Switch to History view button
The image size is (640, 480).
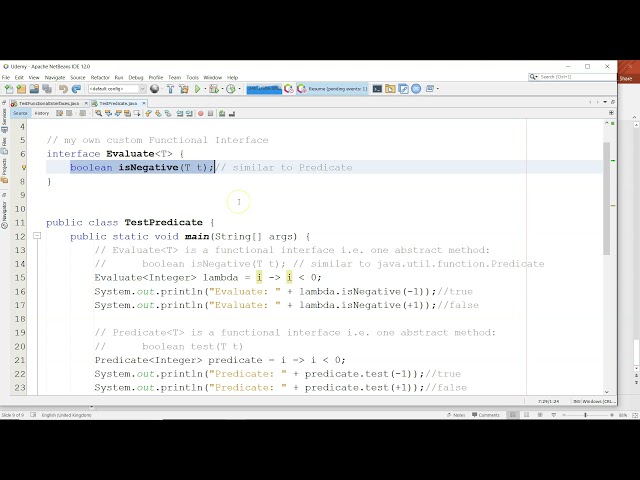42,113
